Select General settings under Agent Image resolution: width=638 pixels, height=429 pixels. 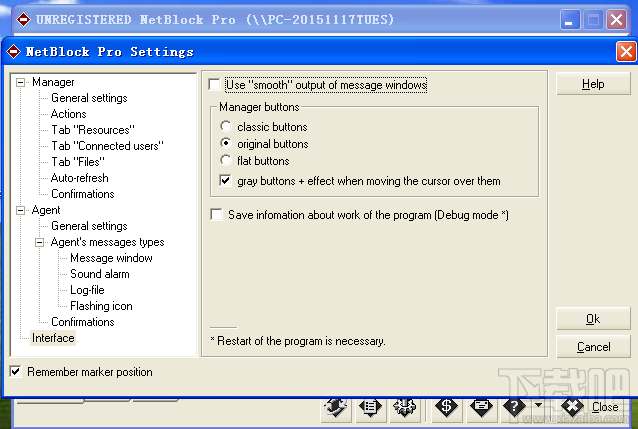[89, 226]
